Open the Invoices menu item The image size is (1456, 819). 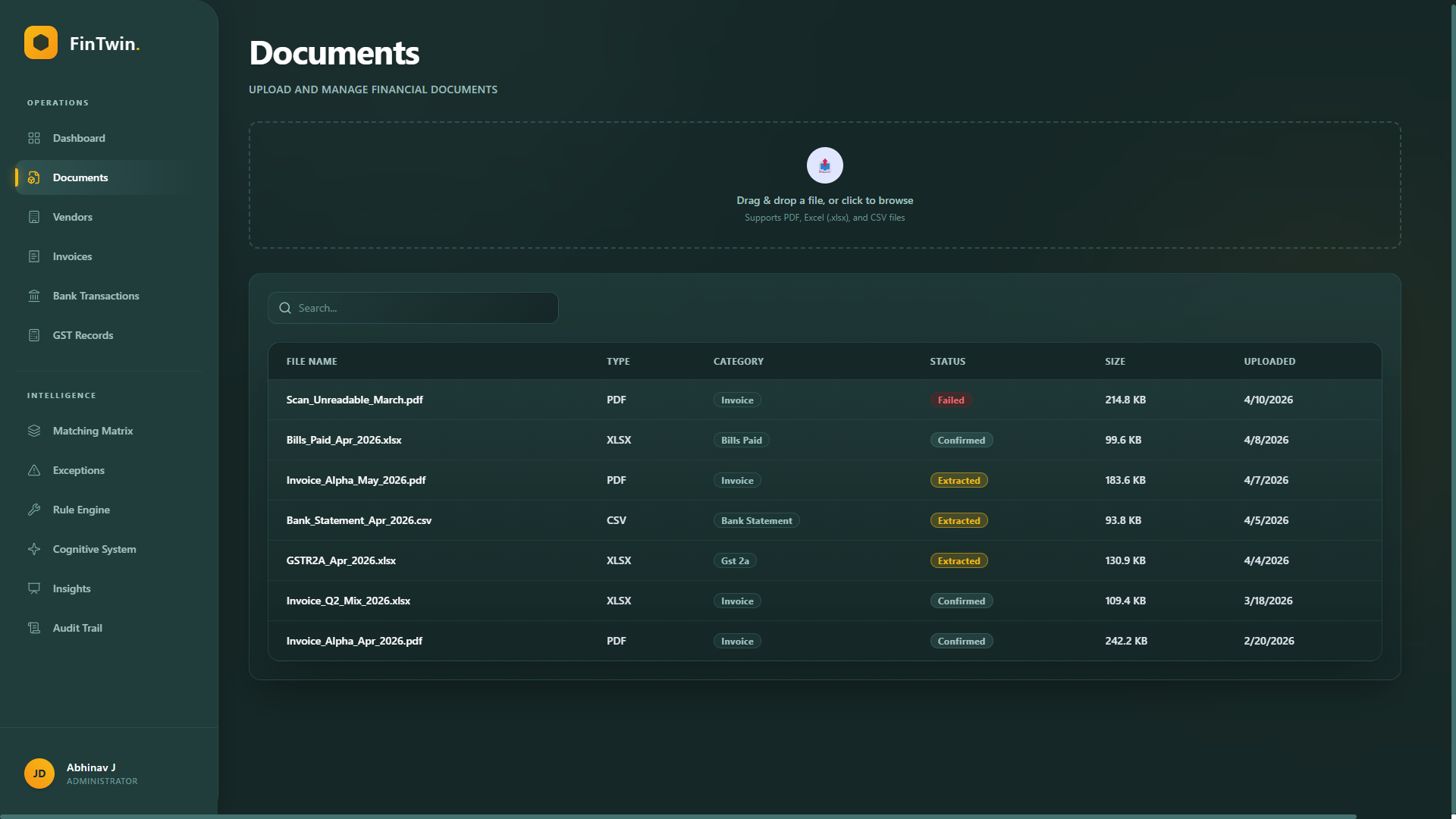click(x=72, y=256)
